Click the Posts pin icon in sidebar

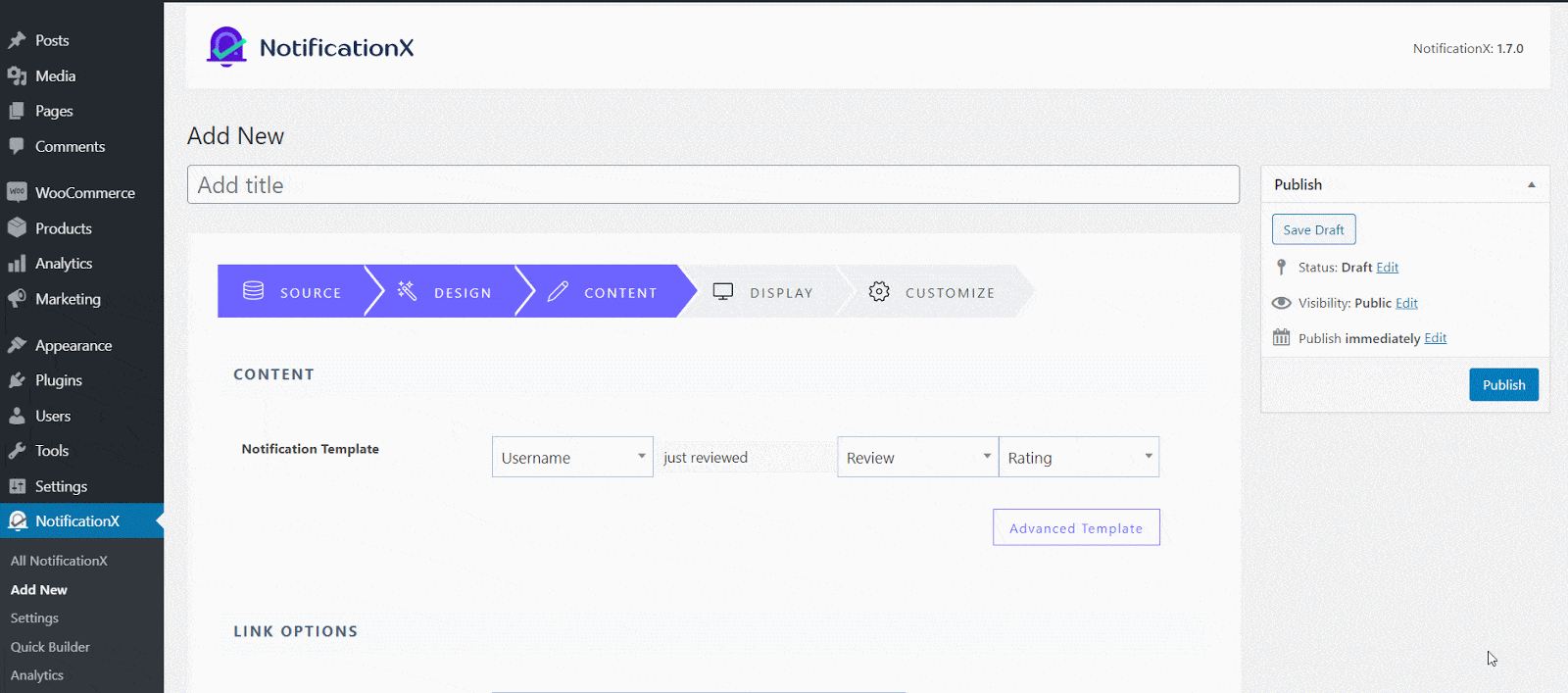tap(17, 40)
